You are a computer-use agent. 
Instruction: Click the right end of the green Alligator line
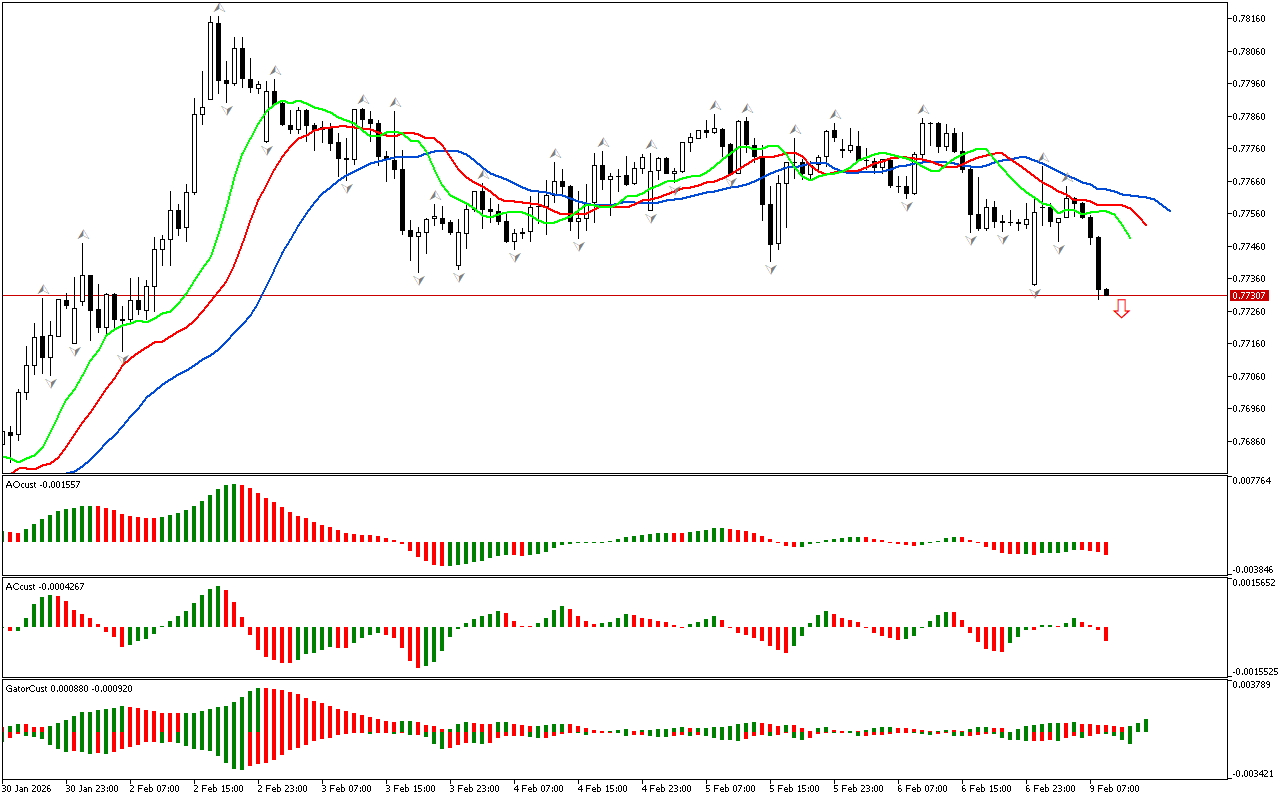(x=1129, y=237)
